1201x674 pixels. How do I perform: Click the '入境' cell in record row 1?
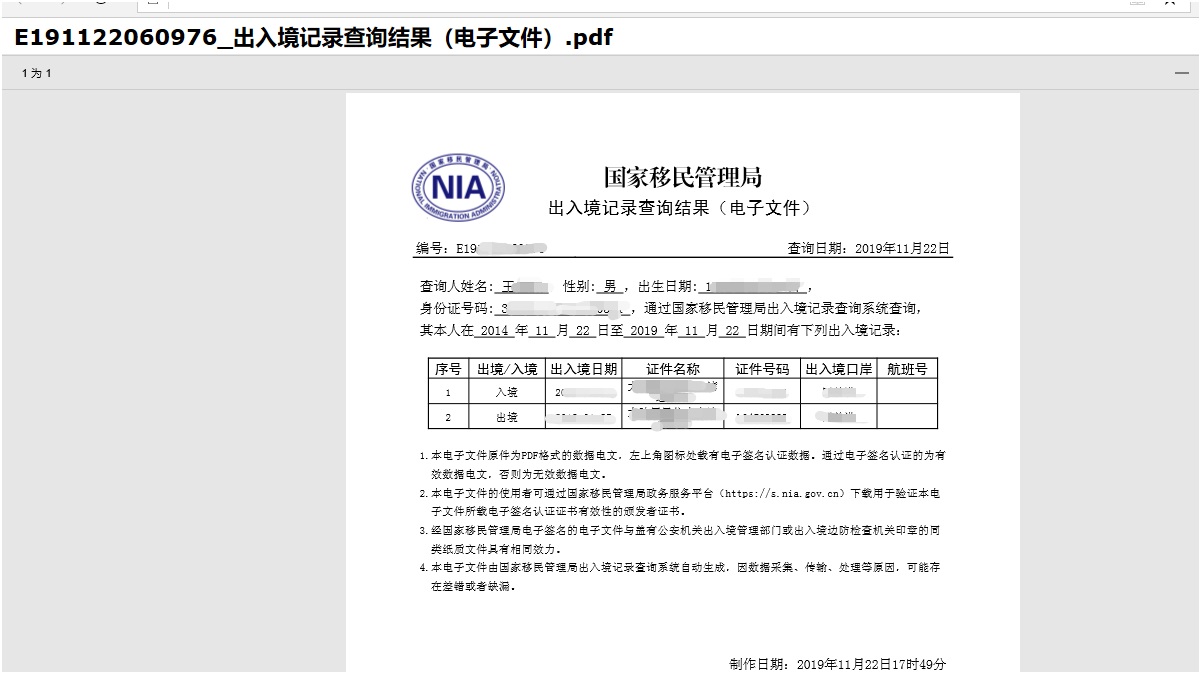pyautogui.click(x=507, y=392)
